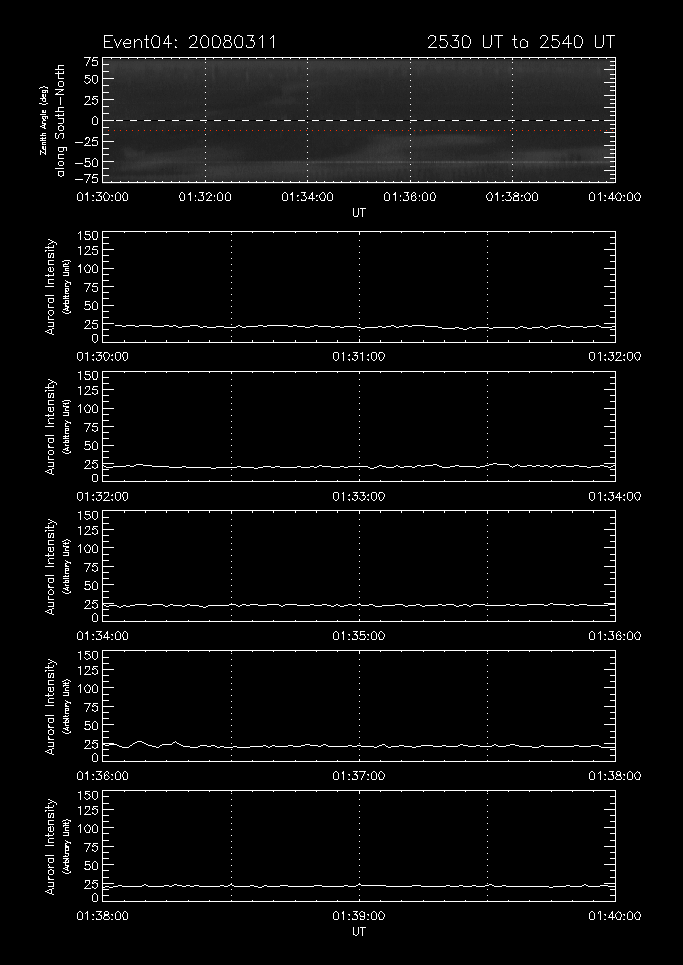
Task: Click the '01:31:00' time label
Action: pos(359,357)
